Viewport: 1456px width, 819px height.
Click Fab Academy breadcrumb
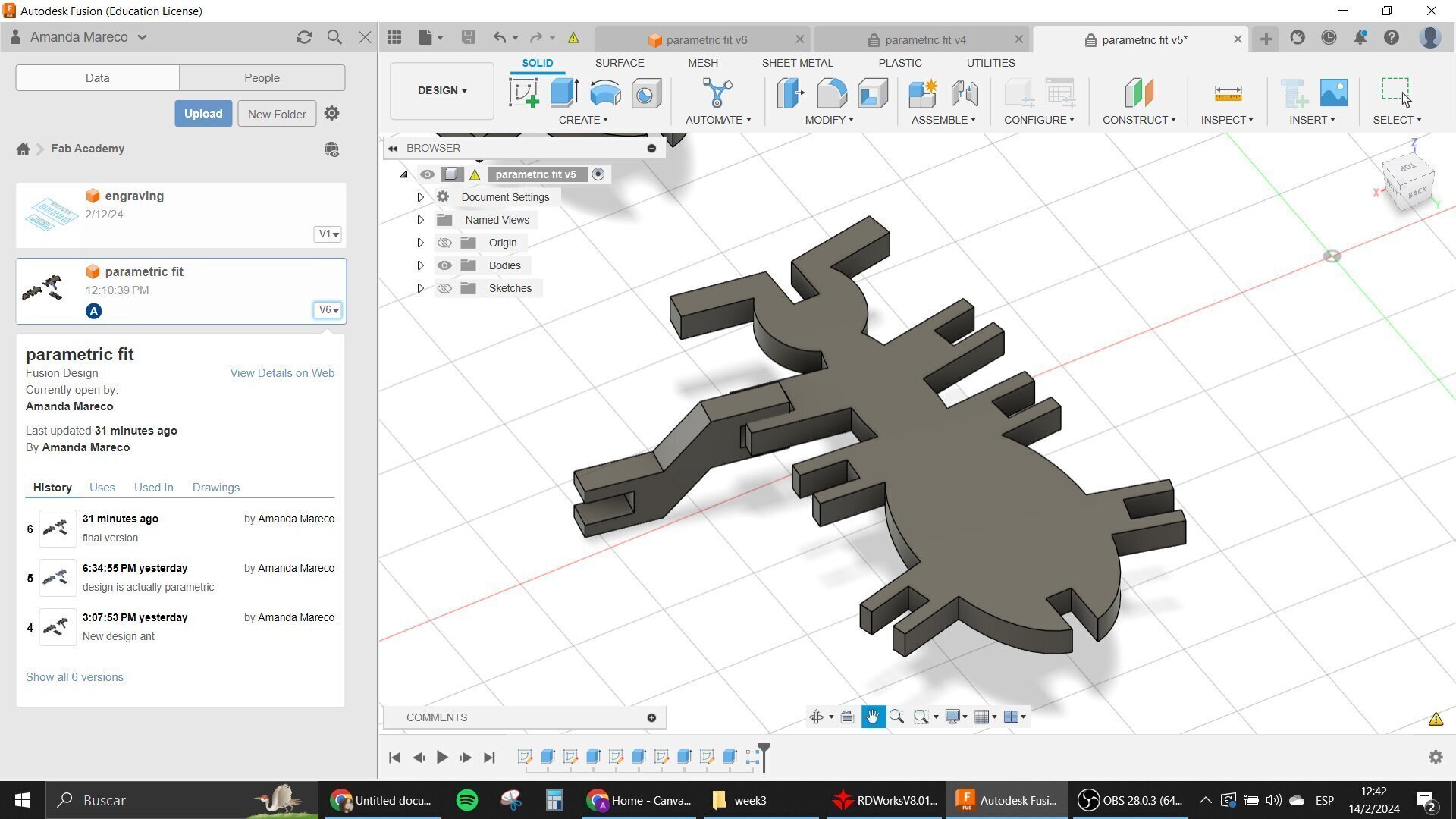pos(87,149)
